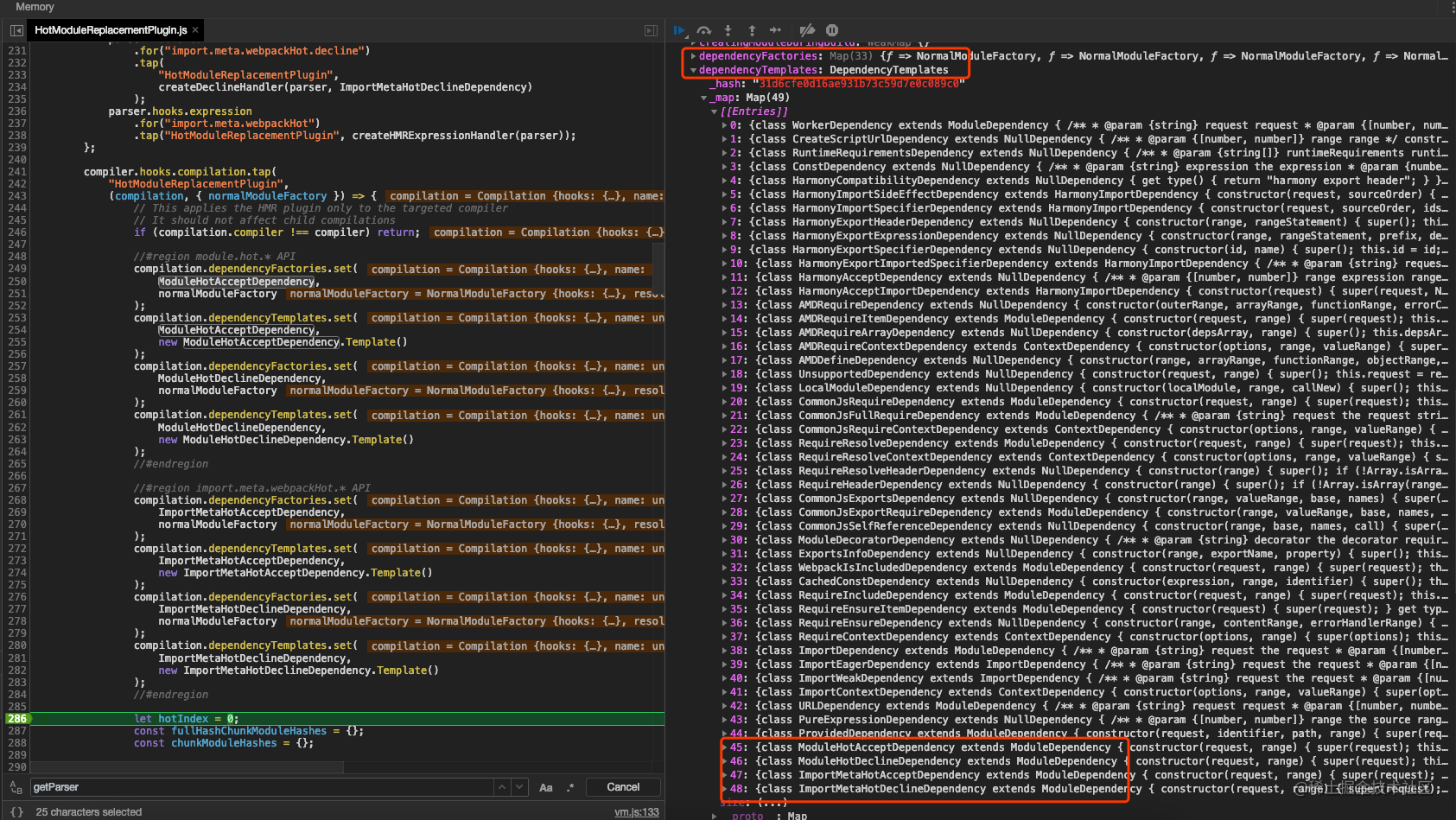Image resolution: width=1456 pixels, height=820 pixels.
Task: Toggle regular expression search (.*)
Action: click(x=570, y=787)
